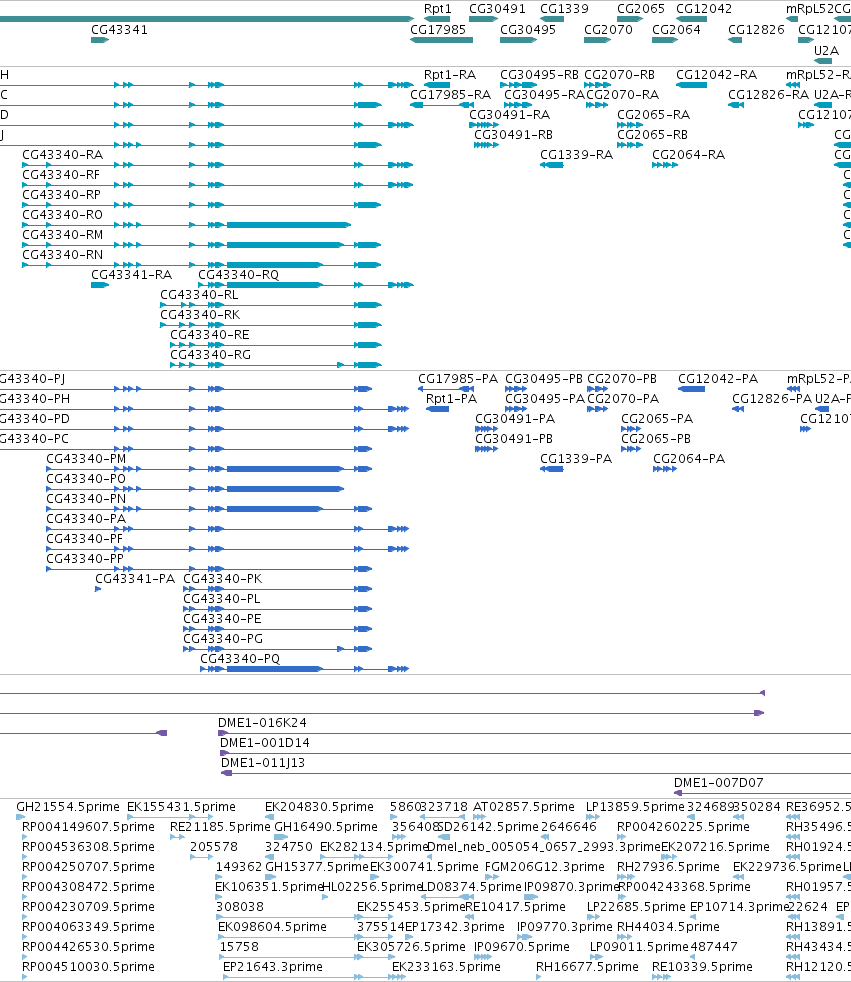
Task: Select the CG12042 gene label
Action: (x=704, y=9)
